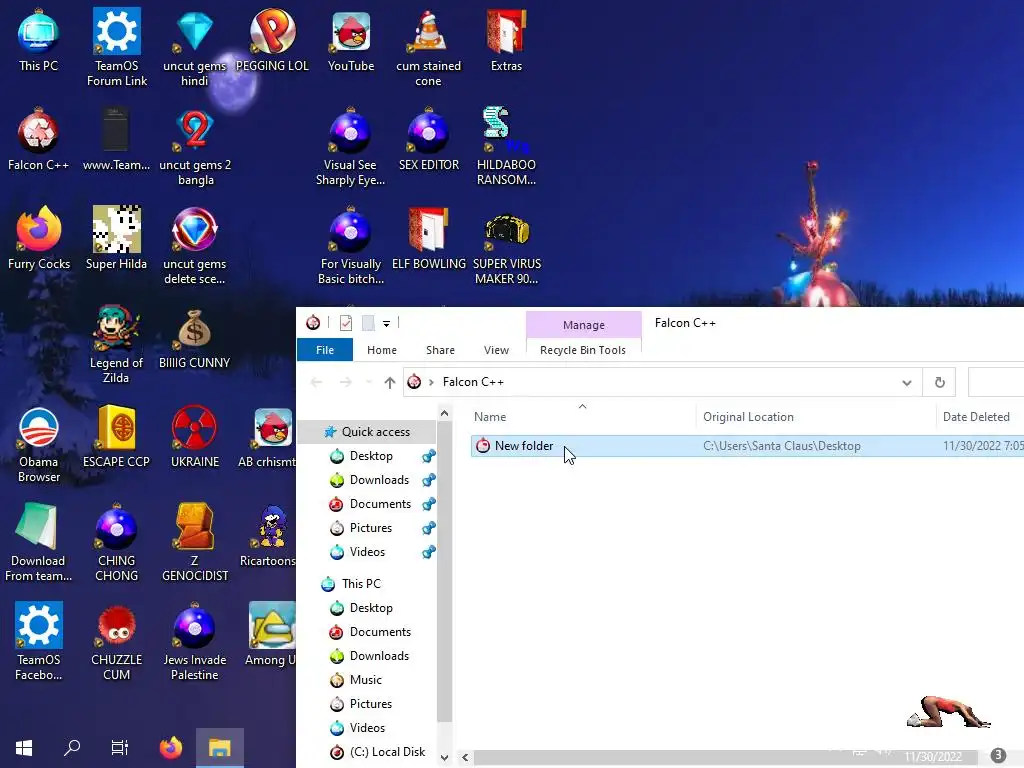Switch to the Home ribbon tab

pos(381,350)
